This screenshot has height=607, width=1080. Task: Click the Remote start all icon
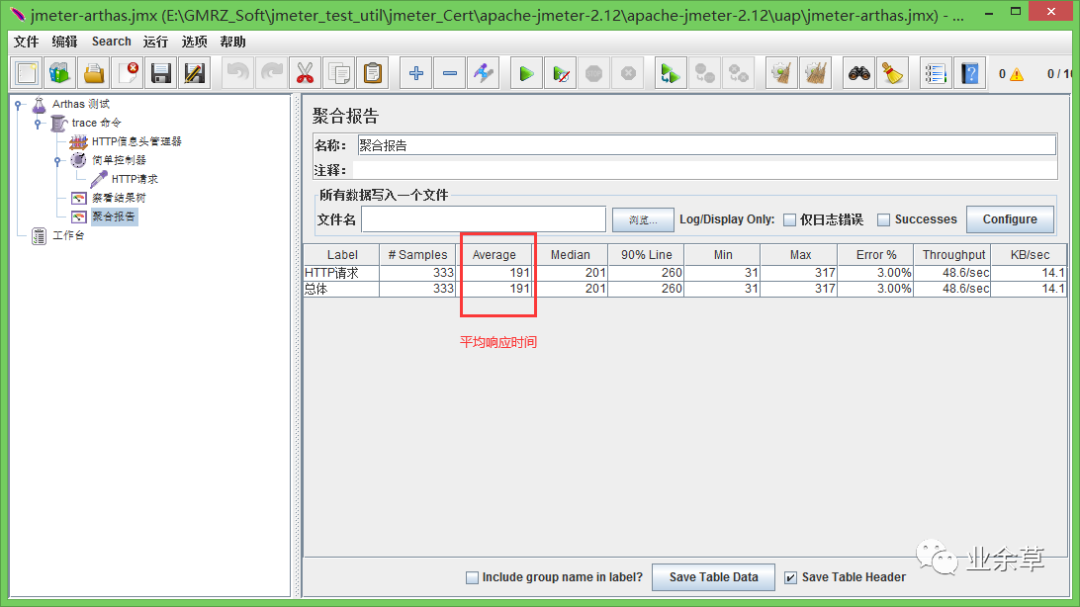(x=670, y=73)
